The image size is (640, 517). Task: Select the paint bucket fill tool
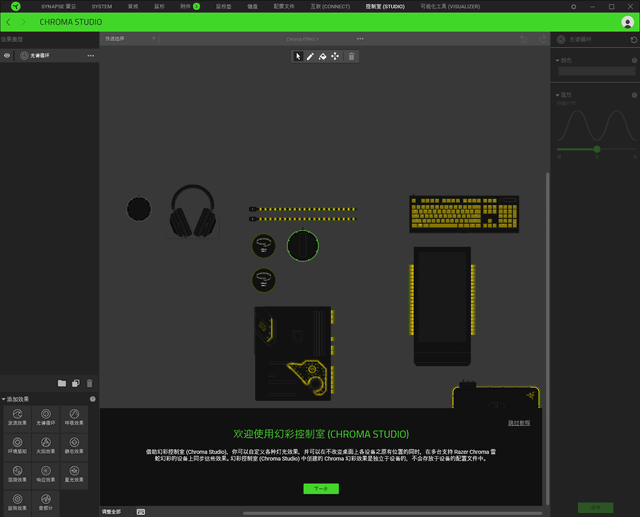point(322,56)
